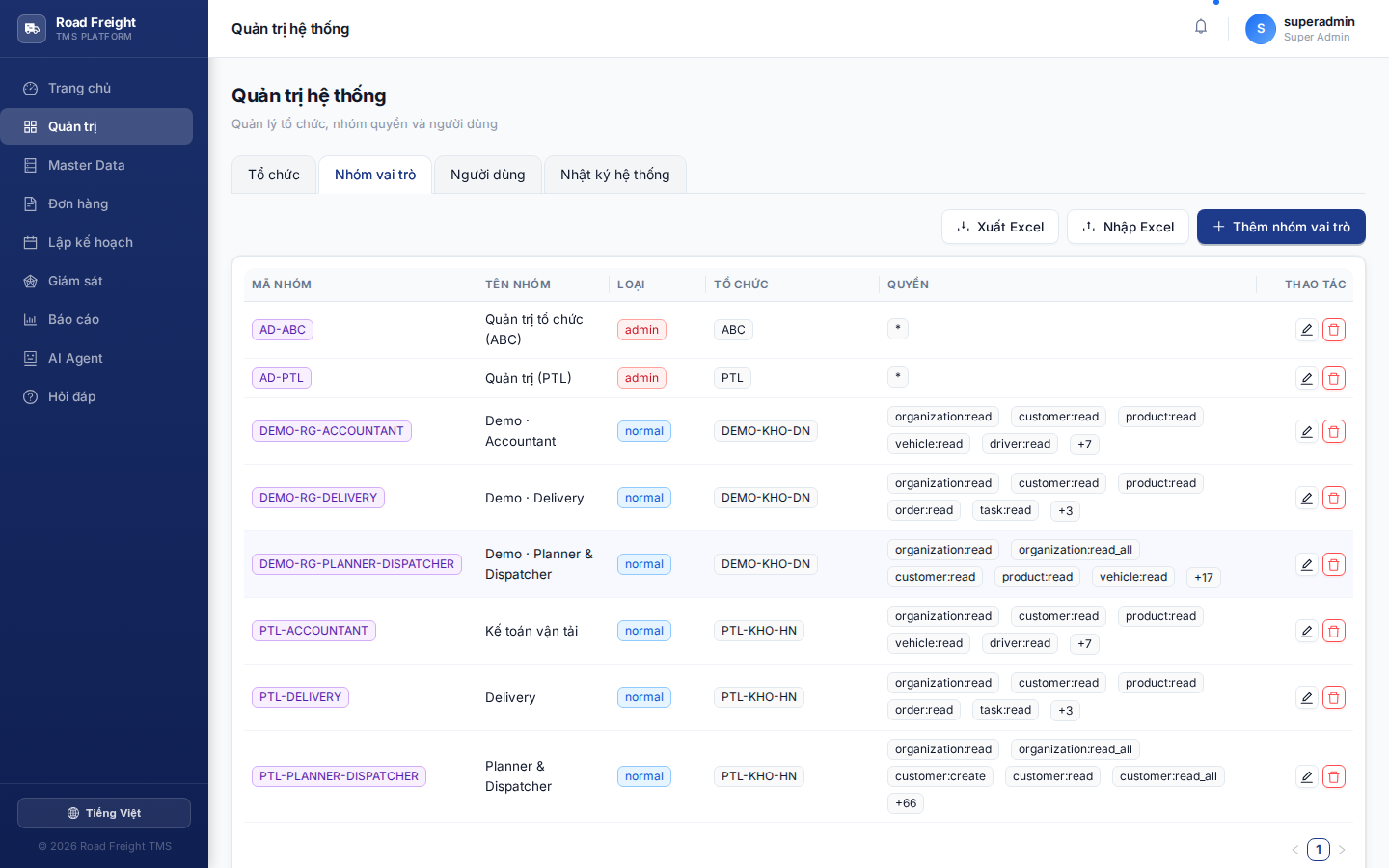Image resolution: width=1389 pixels, height=868 pixels.
Task: Go to previous page arrow
Action: [x=1294, y=850]
